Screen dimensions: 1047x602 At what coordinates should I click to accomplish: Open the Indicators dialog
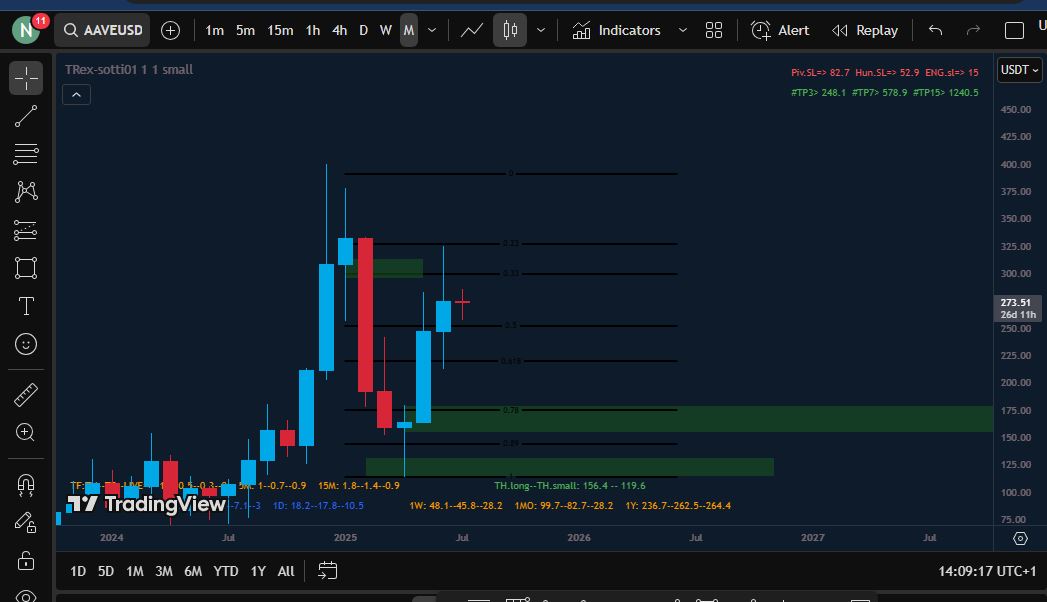pos(617,30)
